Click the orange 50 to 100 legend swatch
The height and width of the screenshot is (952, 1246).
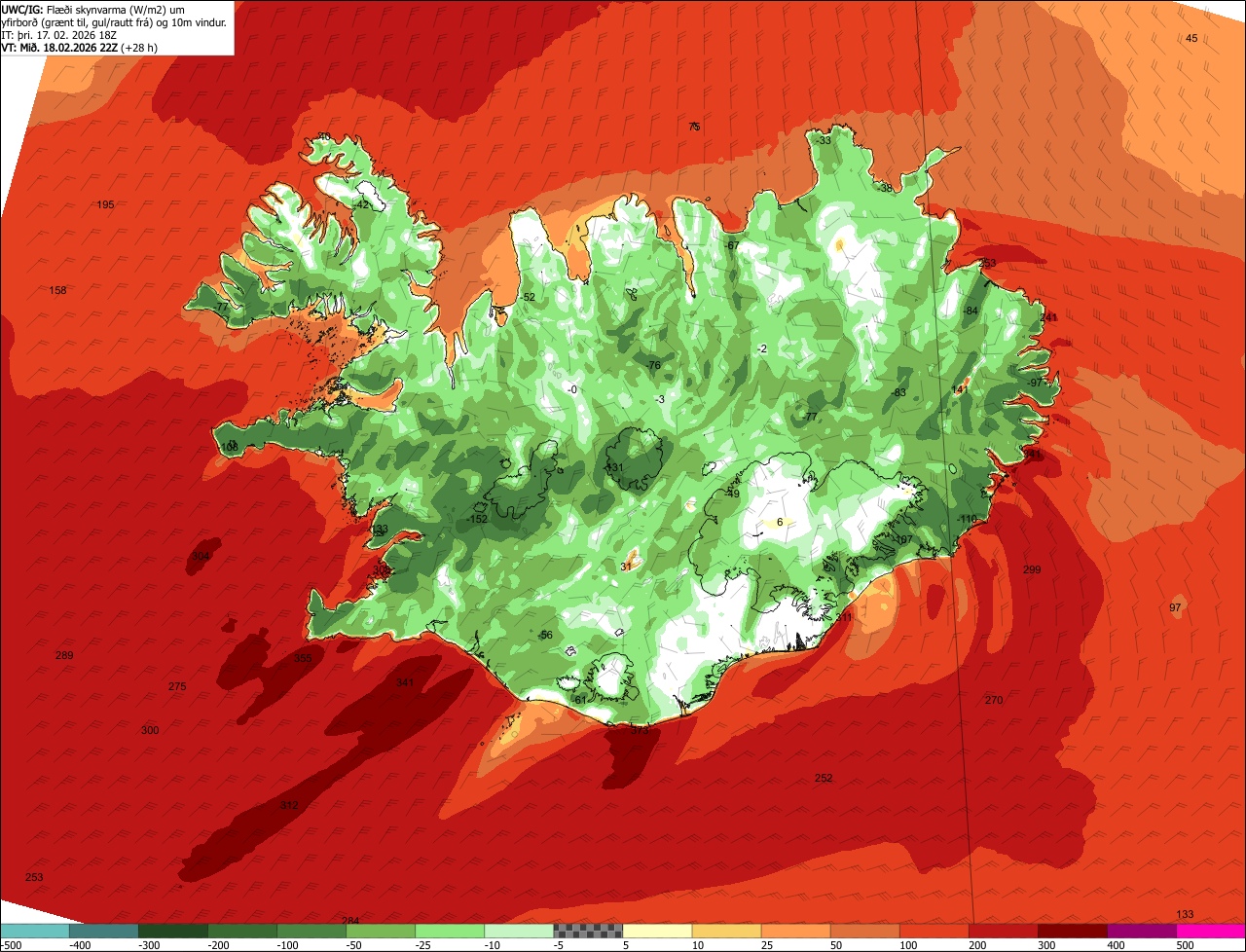pos(864,931)
